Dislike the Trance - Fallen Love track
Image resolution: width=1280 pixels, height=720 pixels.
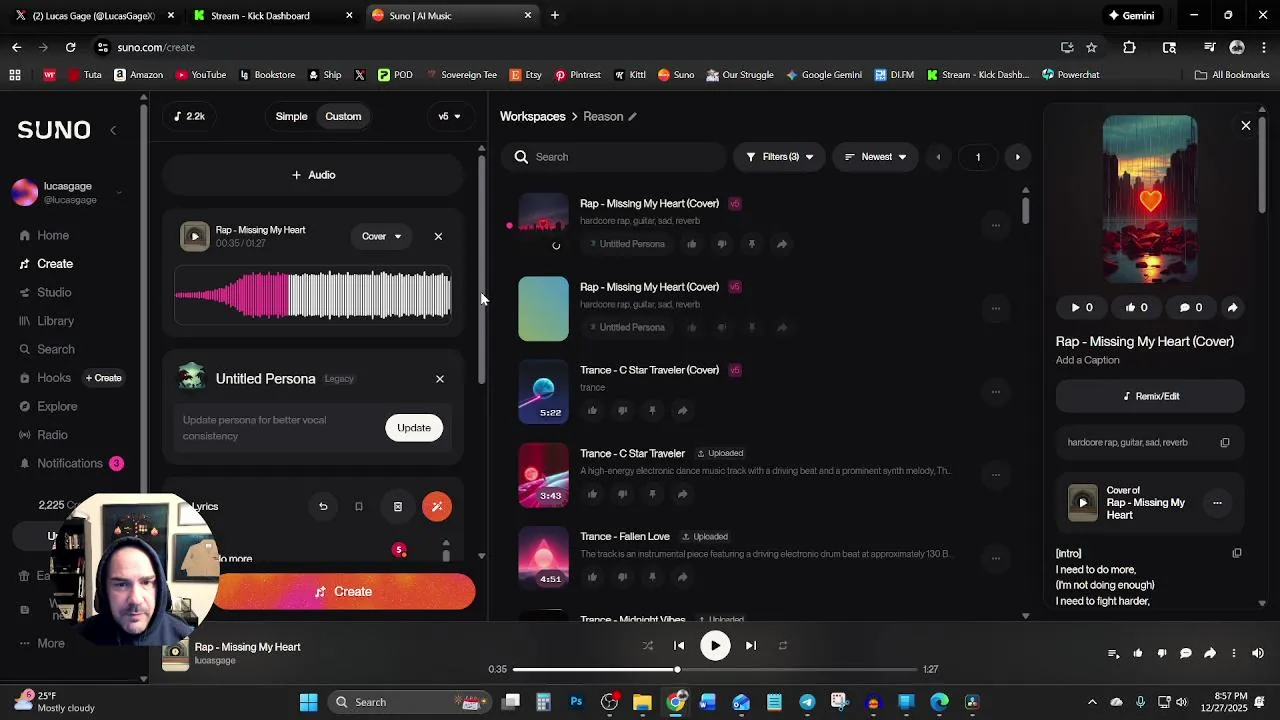tap(622, 577)
